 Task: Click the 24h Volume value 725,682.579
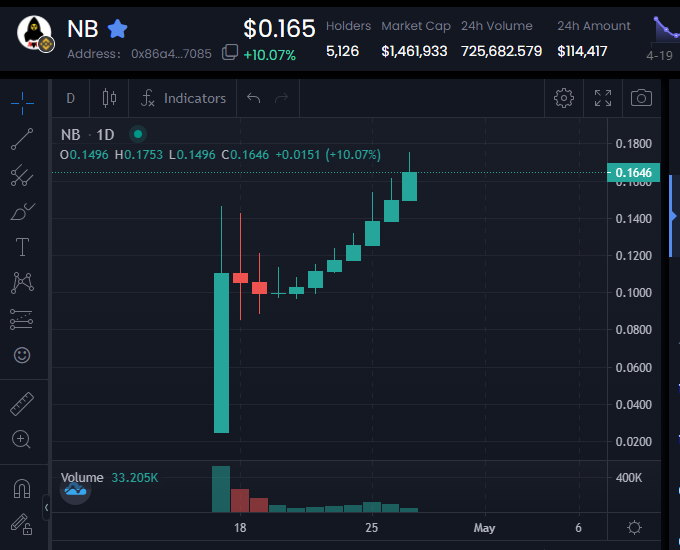point(501,51)
